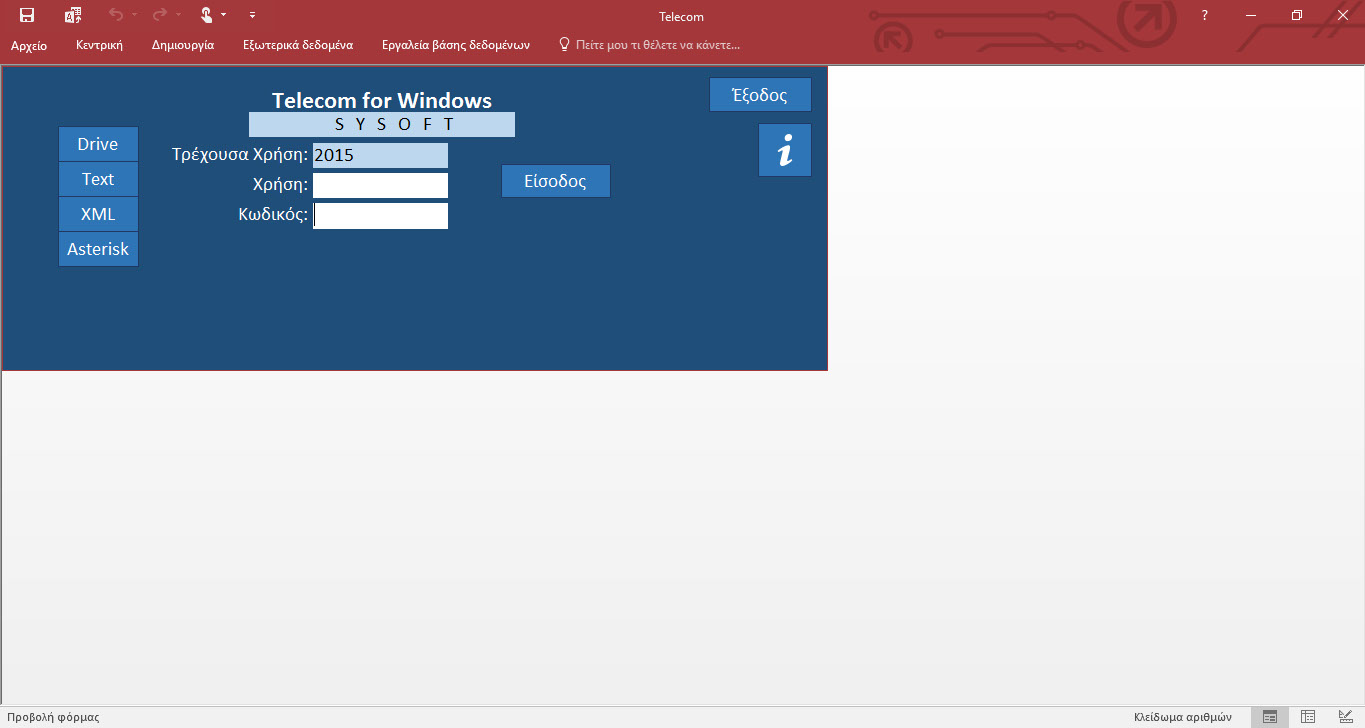Viewport: 1365px width, 728px height.
Task: Open the Δημιουργία ribbon tab
Action: coord(183,45)
